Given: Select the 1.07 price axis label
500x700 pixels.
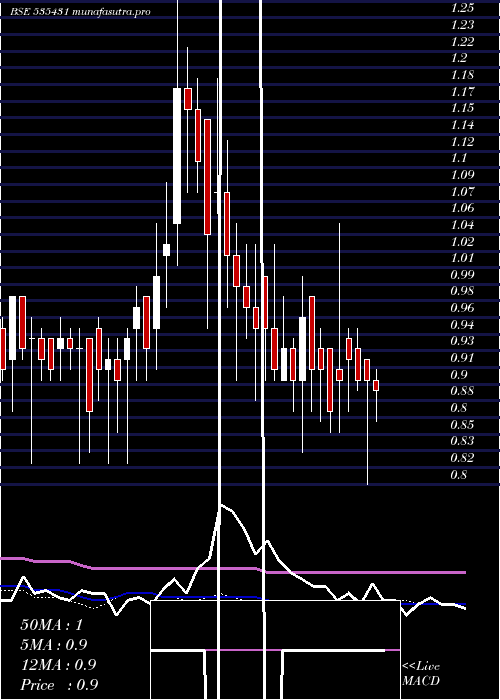Looking at the screenshot, I should click(462, 192).
